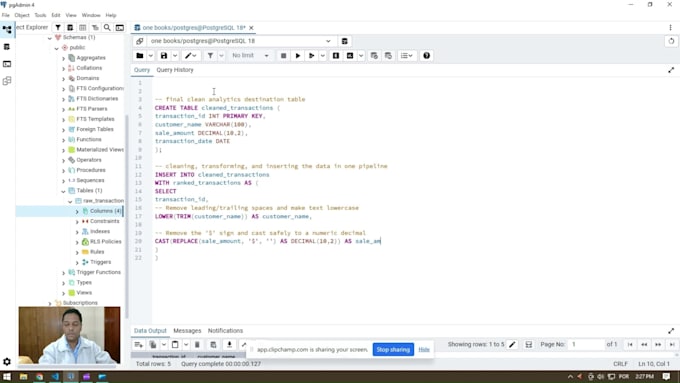Click the Explain Analyze icon

click(x=350, y=56)
